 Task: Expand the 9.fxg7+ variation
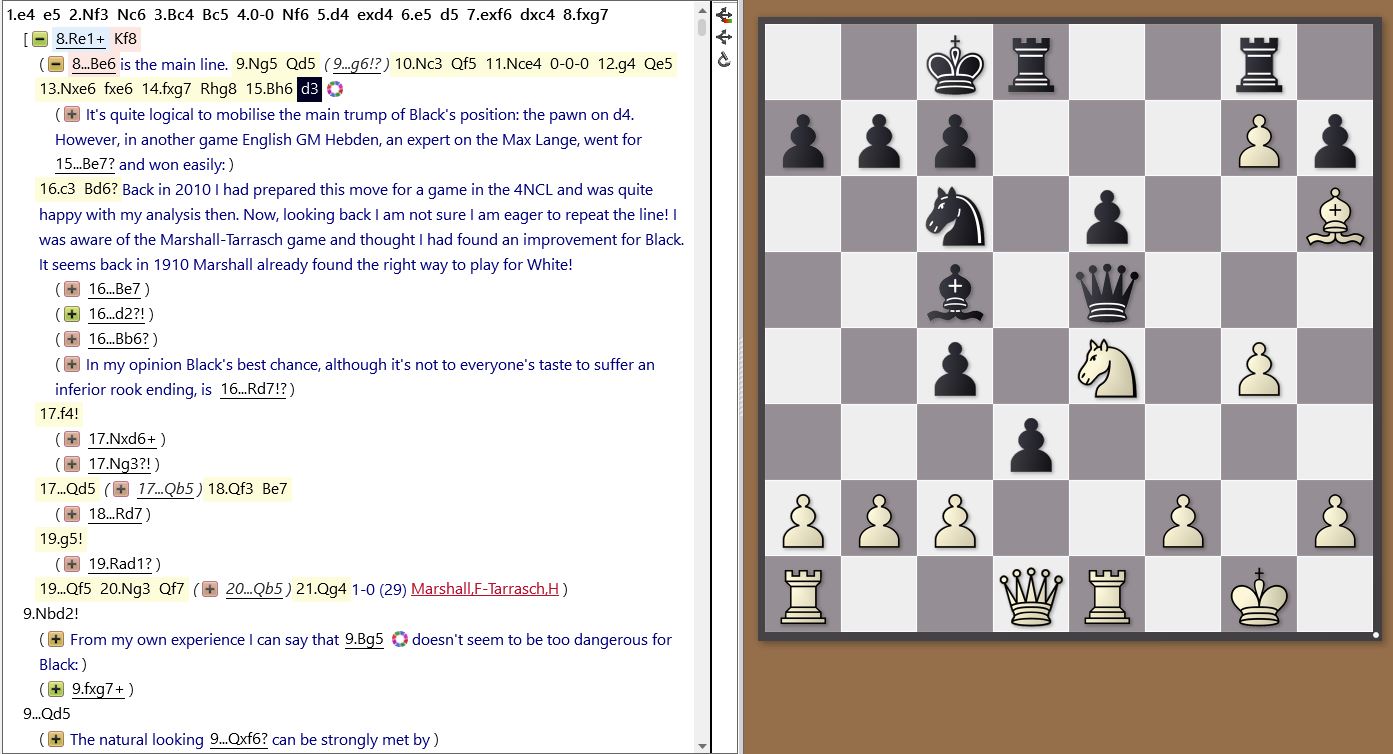coord(56,689)
